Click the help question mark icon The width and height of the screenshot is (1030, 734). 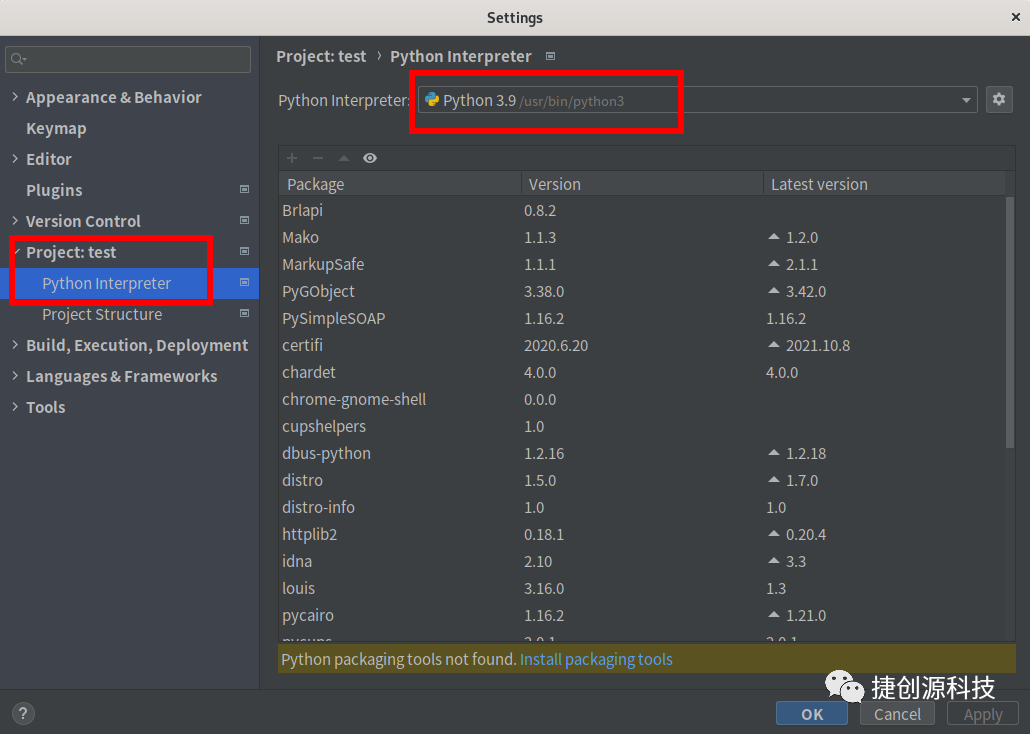click(x=23, y=713)
